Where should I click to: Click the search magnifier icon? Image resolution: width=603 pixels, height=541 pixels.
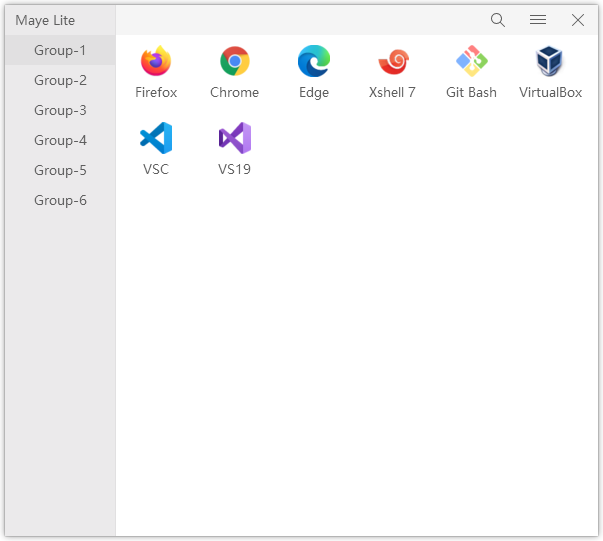pos(498,20)
